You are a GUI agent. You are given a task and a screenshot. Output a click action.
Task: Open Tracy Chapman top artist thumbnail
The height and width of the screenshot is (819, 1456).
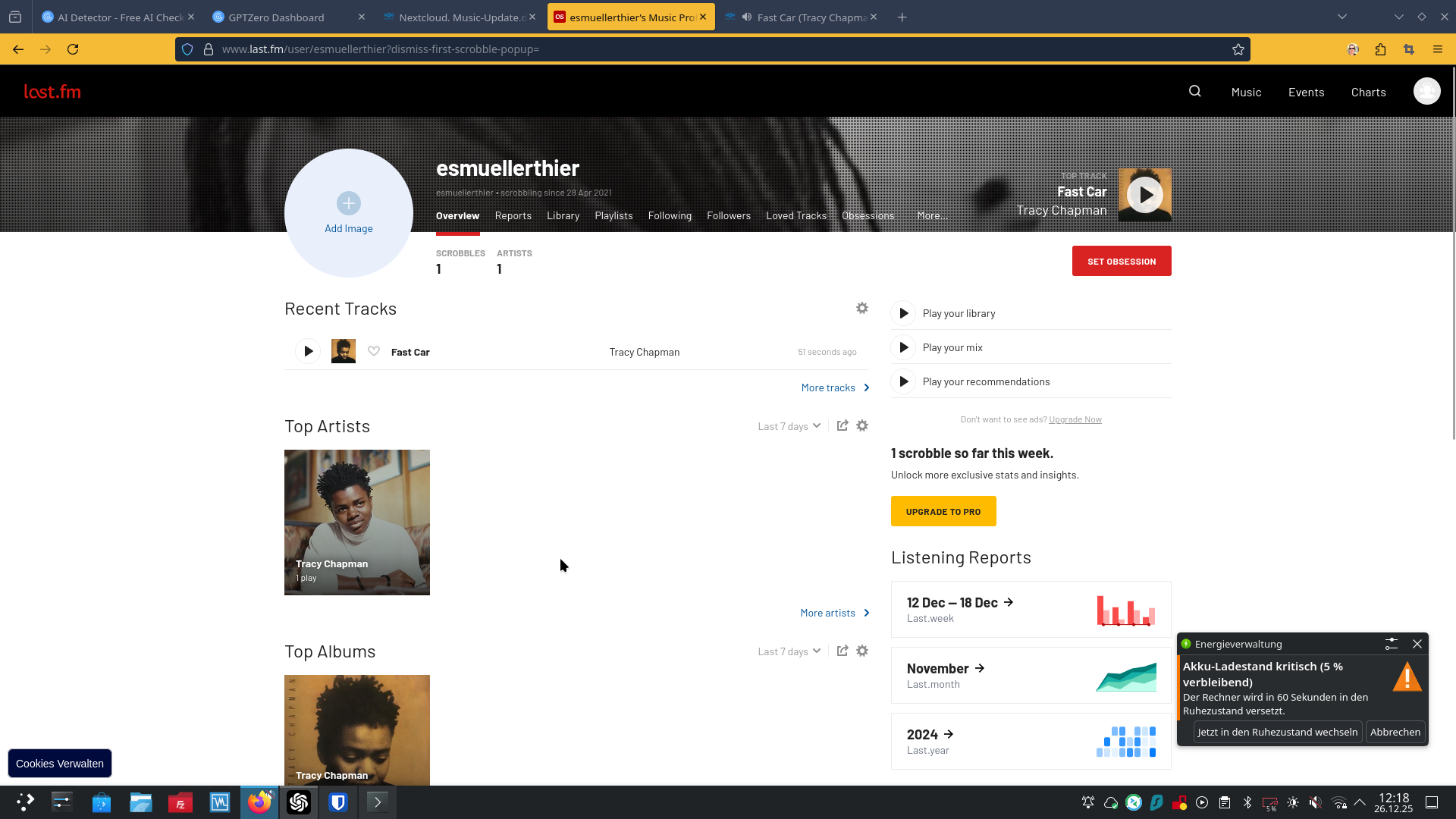click(357, 522)
